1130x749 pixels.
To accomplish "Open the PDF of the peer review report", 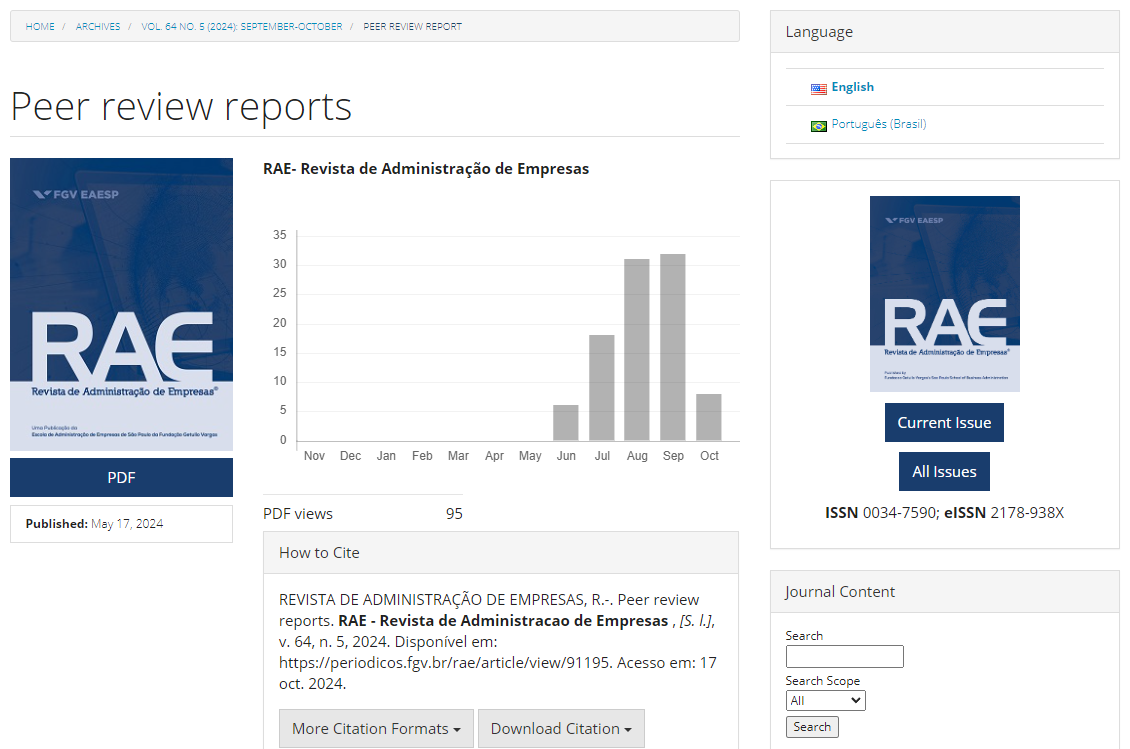I will click(121, 477).
